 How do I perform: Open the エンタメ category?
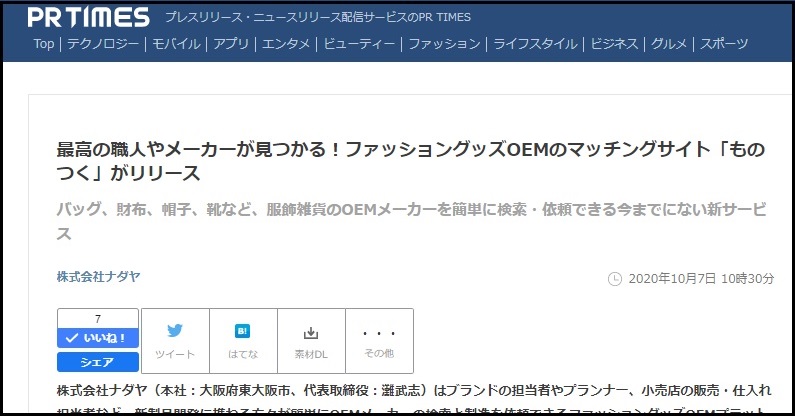pyautogui.click(x=286, y=44)
